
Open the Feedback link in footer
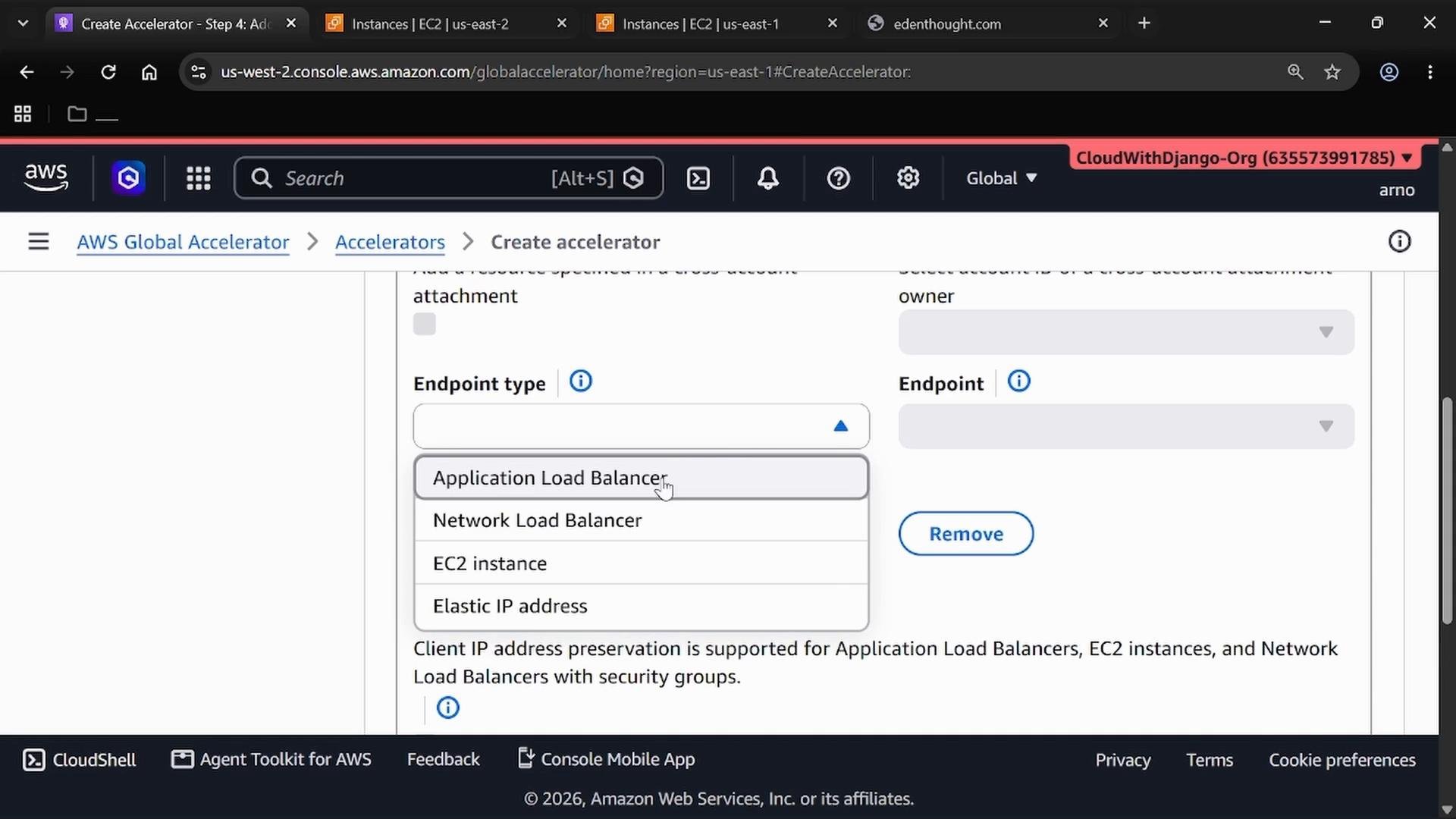pos(444,760)
